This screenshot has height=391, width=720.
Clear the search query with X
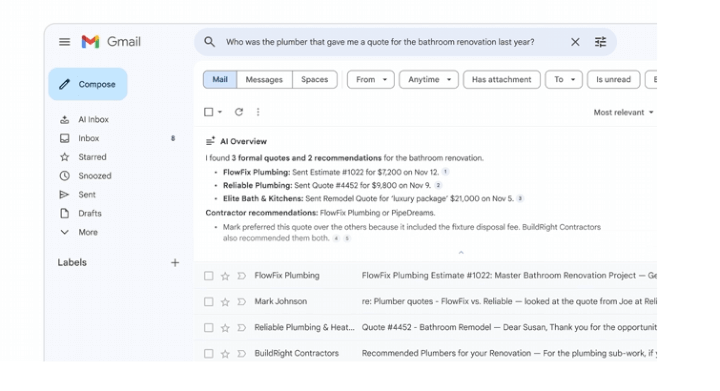point(575,42)
